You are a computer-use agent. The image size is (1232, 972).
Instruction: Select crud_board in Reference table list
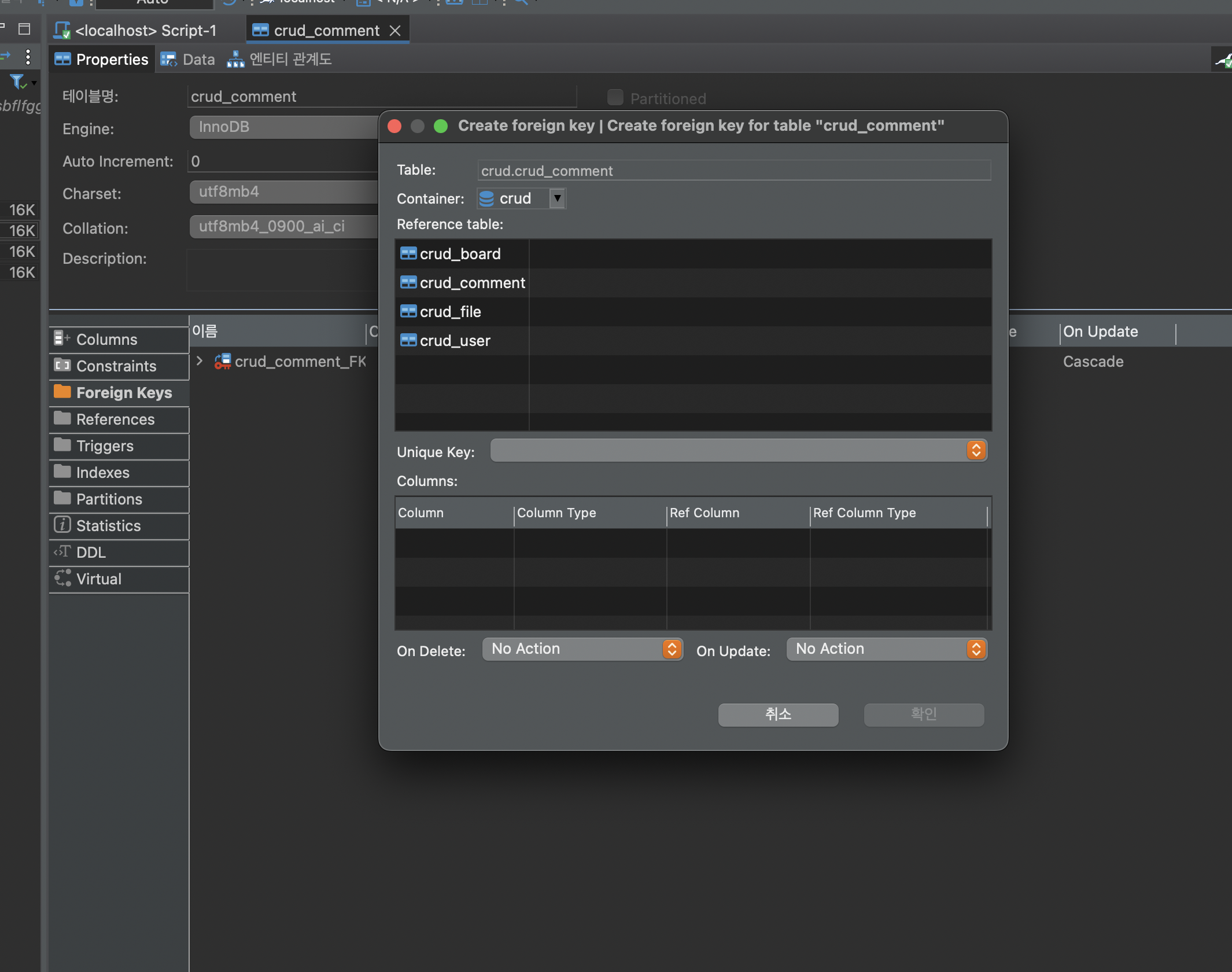click(x=460, y=254)
